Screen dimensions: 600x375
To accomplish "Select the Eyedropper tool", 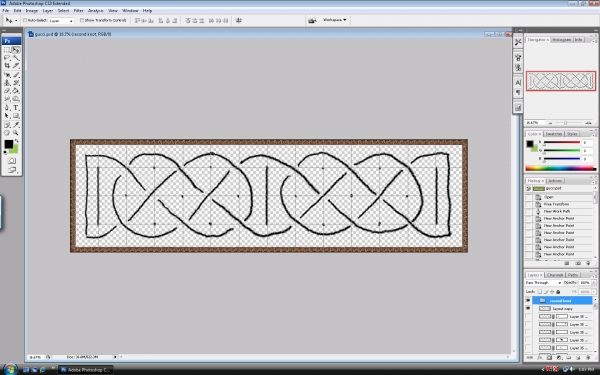I will [x=16, y=125].
